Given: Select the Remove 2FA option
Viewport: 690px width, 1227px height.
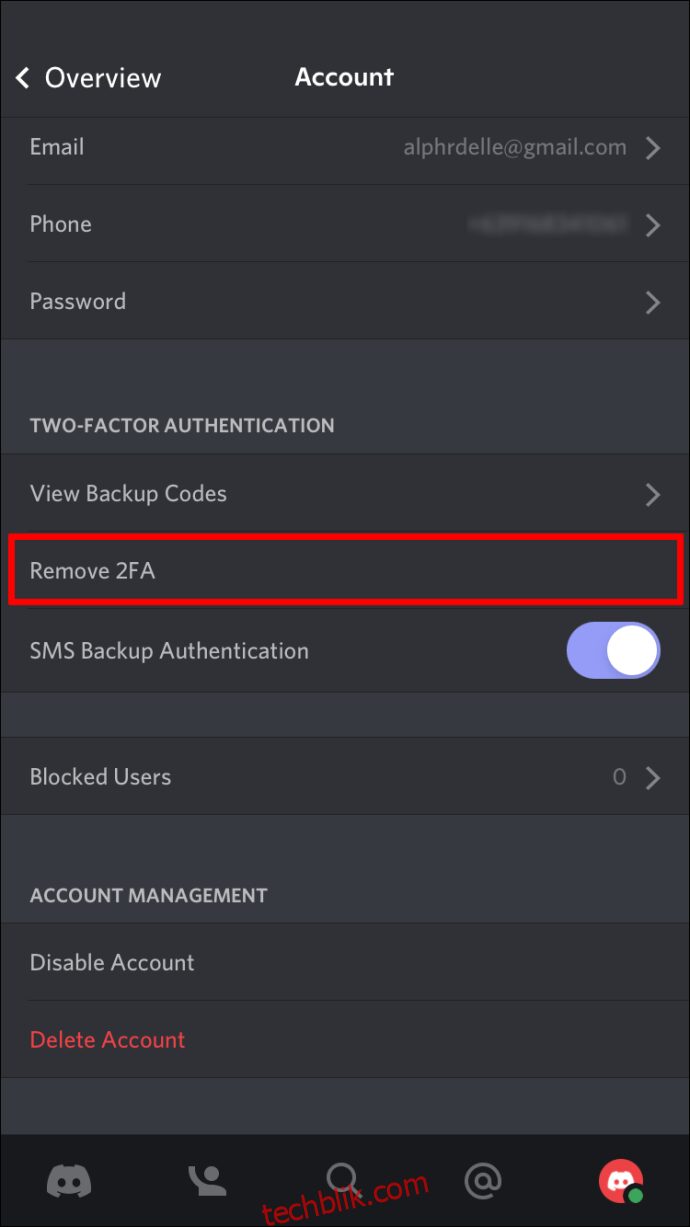Looking at the screenshot, I should (x=345, y=571).
